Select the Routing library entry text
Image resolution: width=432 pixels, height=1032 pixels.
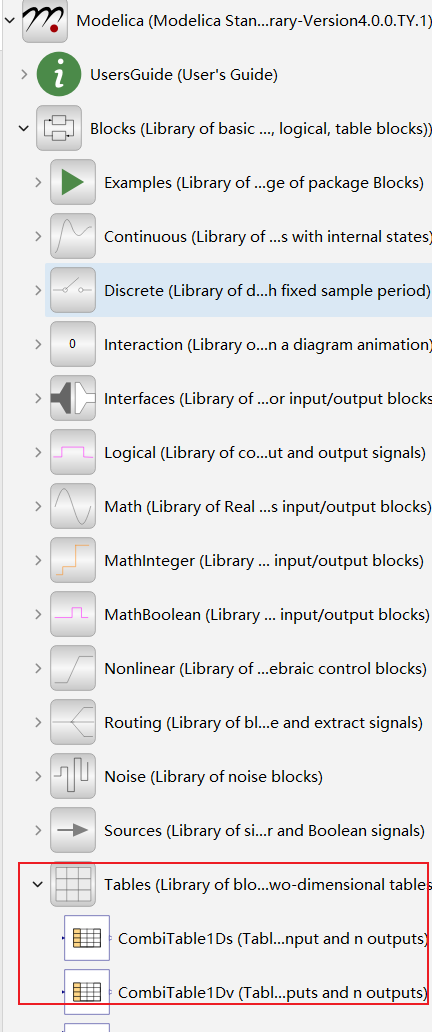click(x=263, y=723)
